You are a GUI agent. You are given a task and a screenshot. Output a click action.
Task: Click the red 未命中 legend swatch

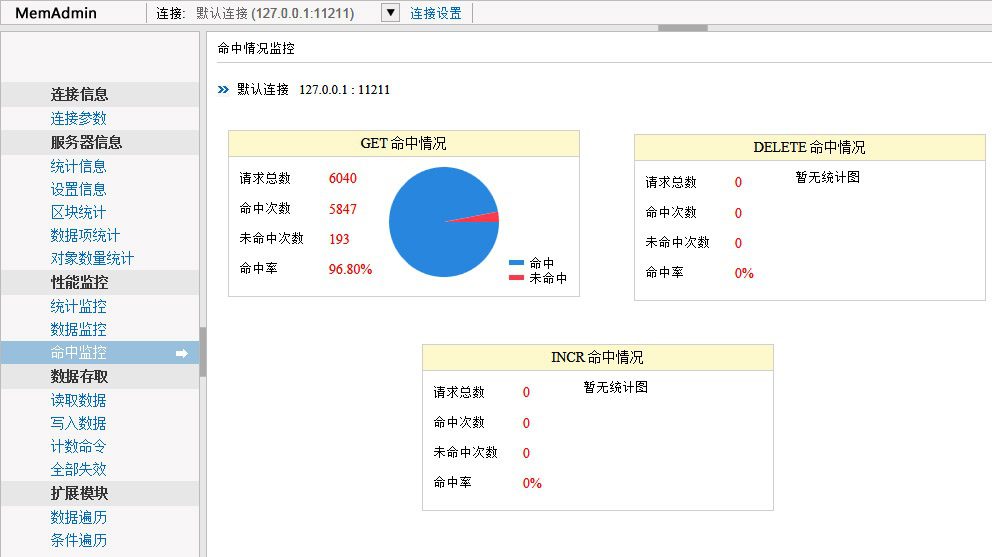point(516,278)
